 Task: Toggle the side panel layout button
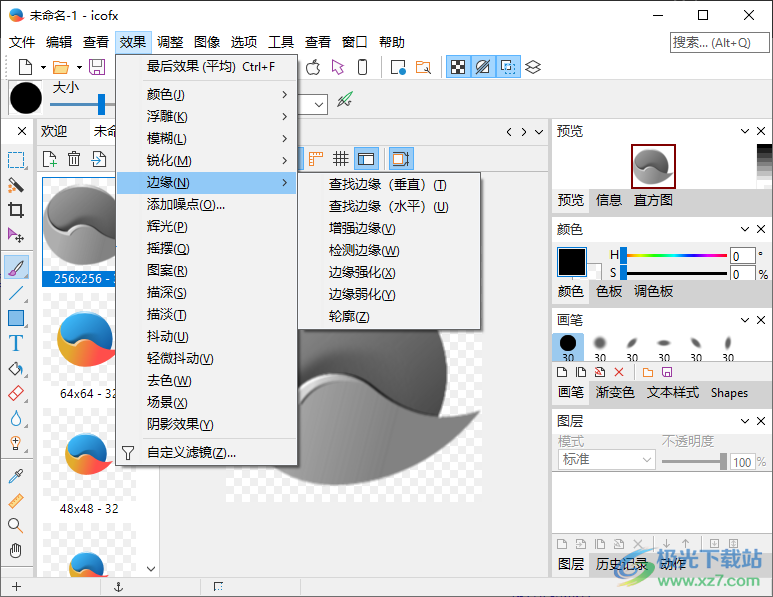coord(366,159)
